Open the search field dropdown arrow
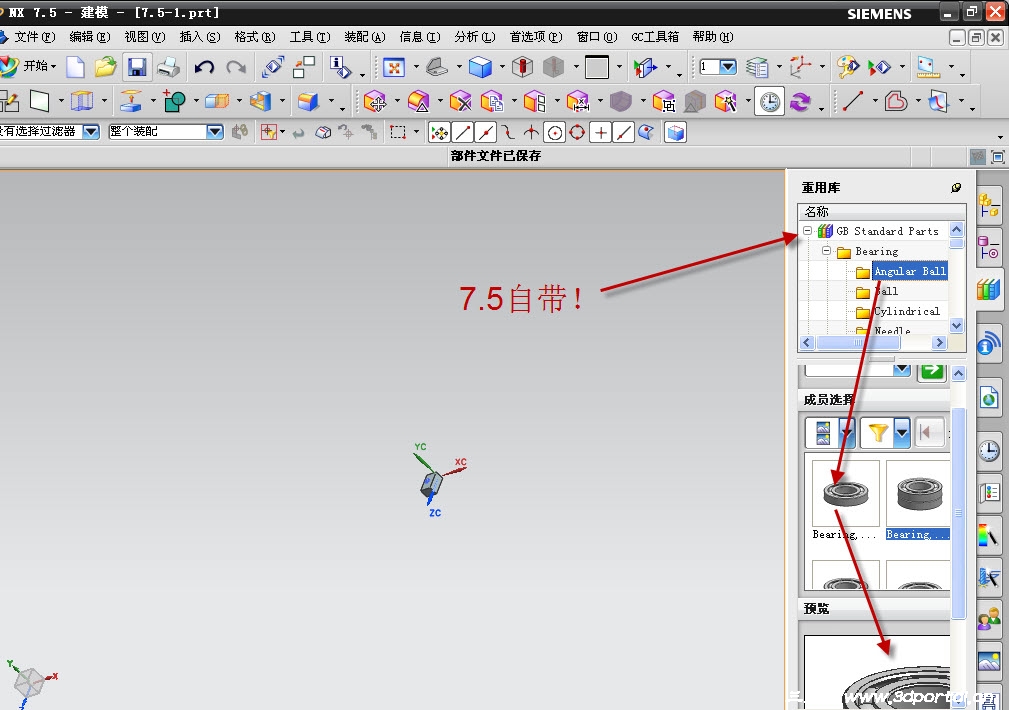1009x710 pixels. tap(902, 369)
